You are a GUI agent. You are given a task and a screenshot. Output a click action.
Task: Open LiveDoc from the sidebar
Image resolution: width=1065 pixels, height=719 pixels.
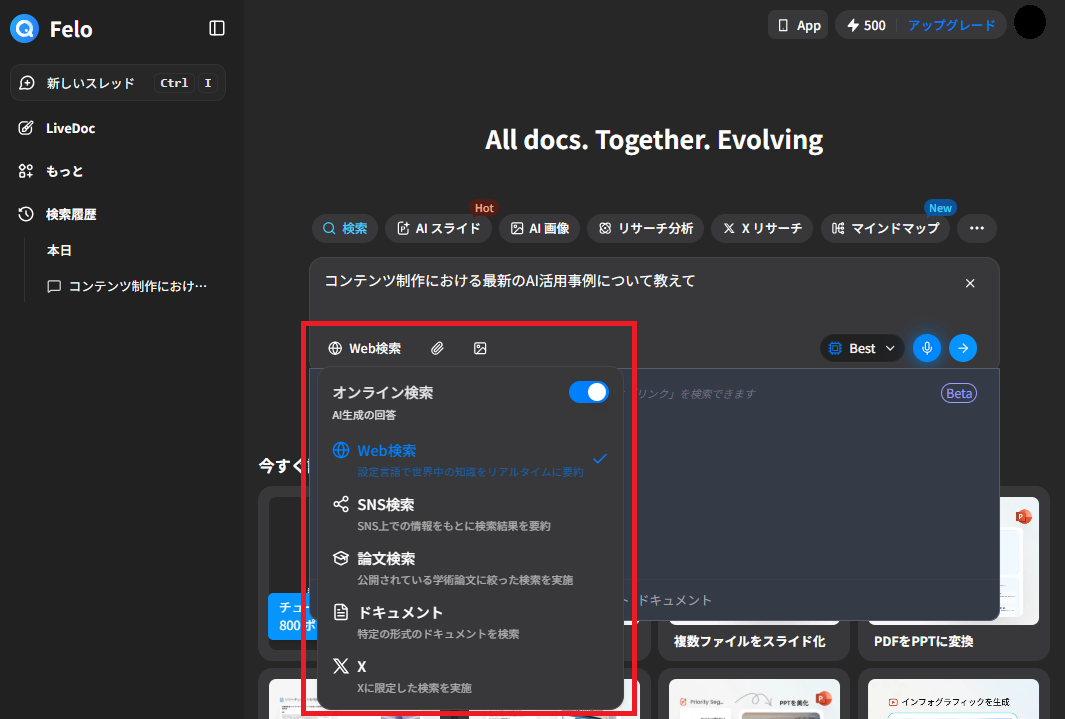pyautogui.click(x=70, y=128)
